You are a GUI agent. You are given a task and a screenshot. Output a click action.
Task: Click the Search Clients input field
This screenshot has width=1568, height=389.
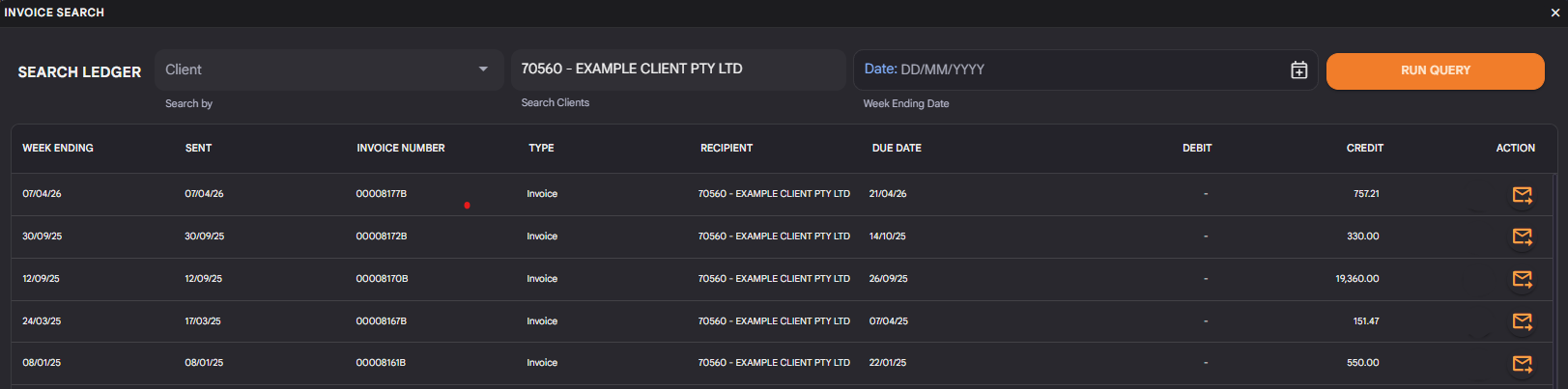point(678,69)
